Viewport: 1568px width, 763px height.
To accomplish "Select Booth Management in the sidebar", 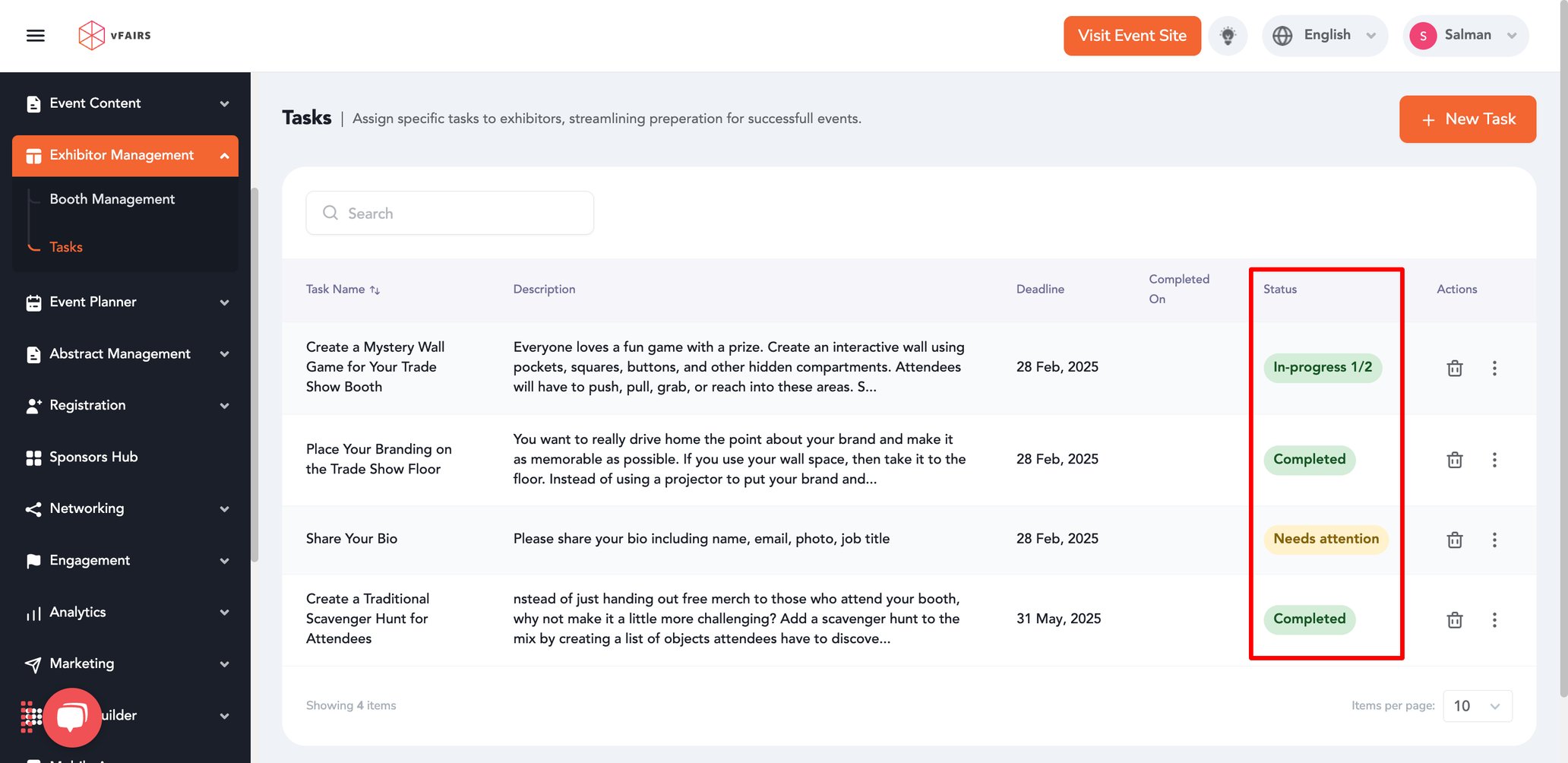I will (112, 198).
